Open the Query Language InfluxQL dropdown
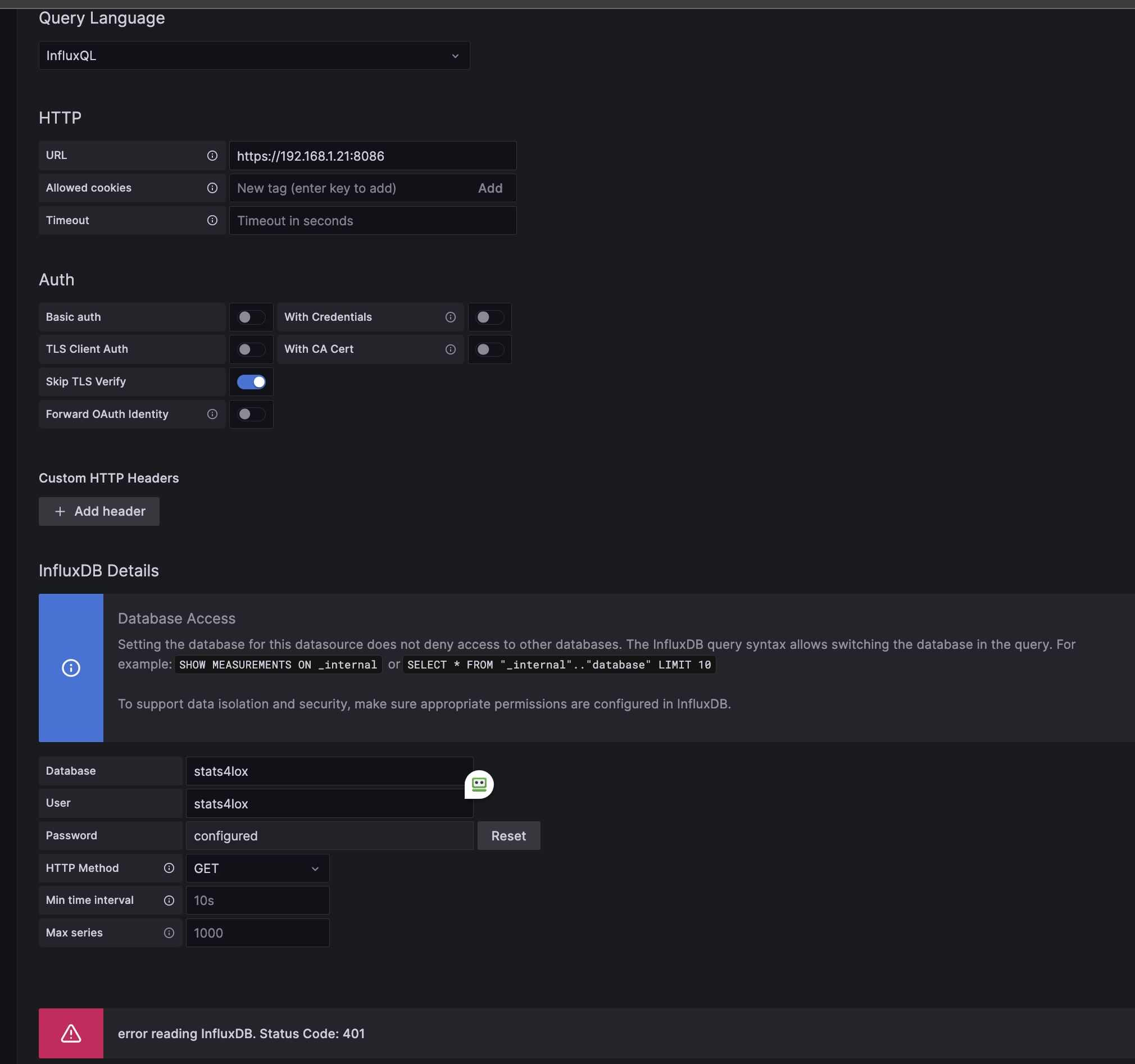1135x1064 pixels. 254,56
